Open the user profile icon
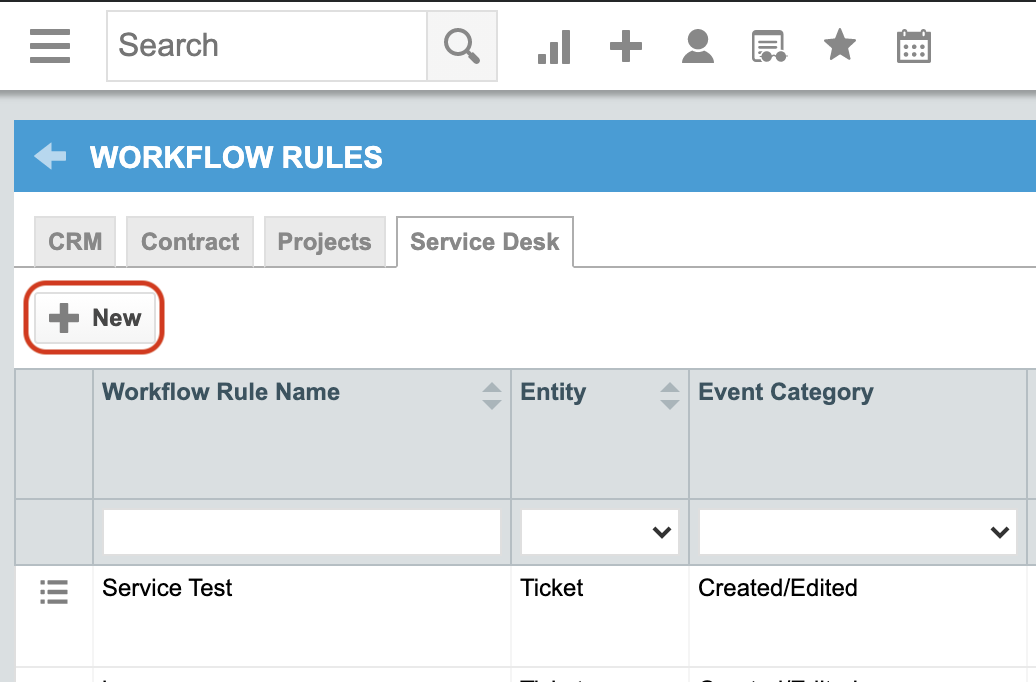This screenshot has width=1036, height=682. coord(698,46)
